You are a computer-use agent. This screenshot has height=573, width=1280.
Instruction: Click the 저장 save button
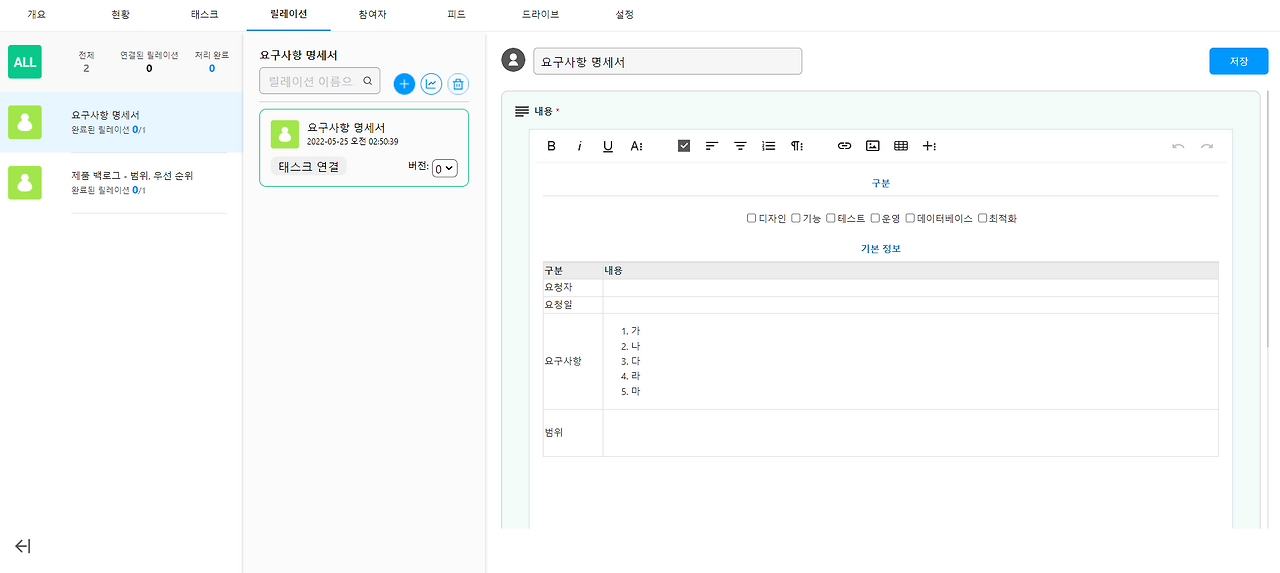[1238, 61]
